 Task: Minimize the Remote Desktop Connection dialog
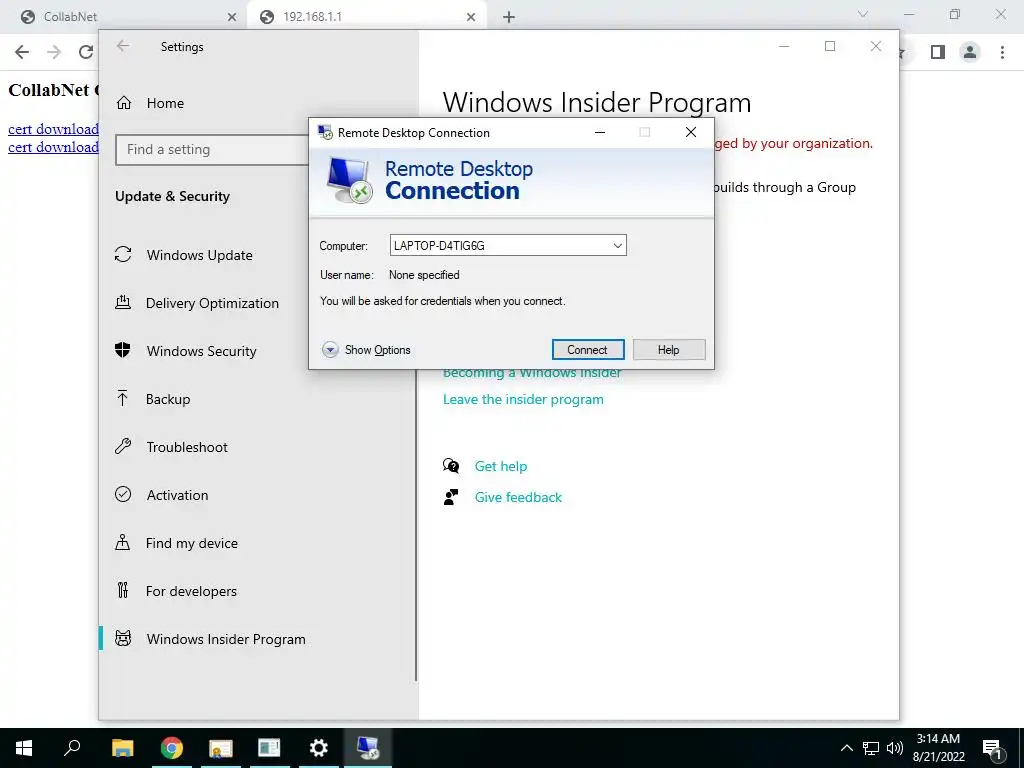(600, 133)
